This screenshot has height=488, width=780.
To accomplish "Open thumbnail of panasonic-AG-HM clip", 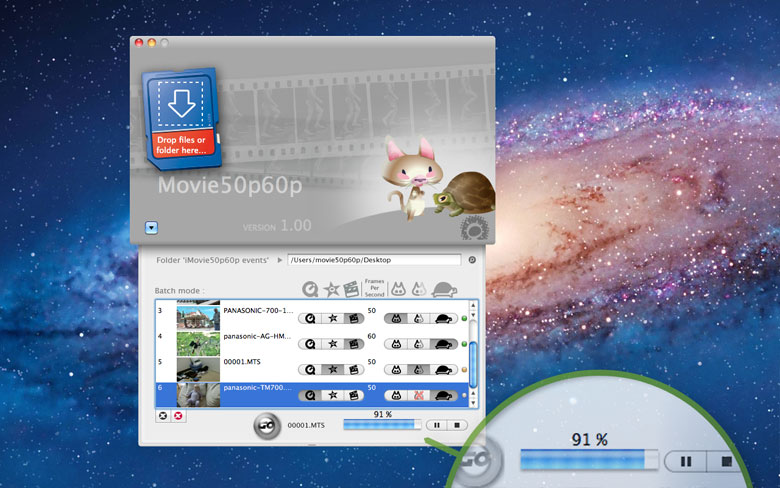I will 198,344.
